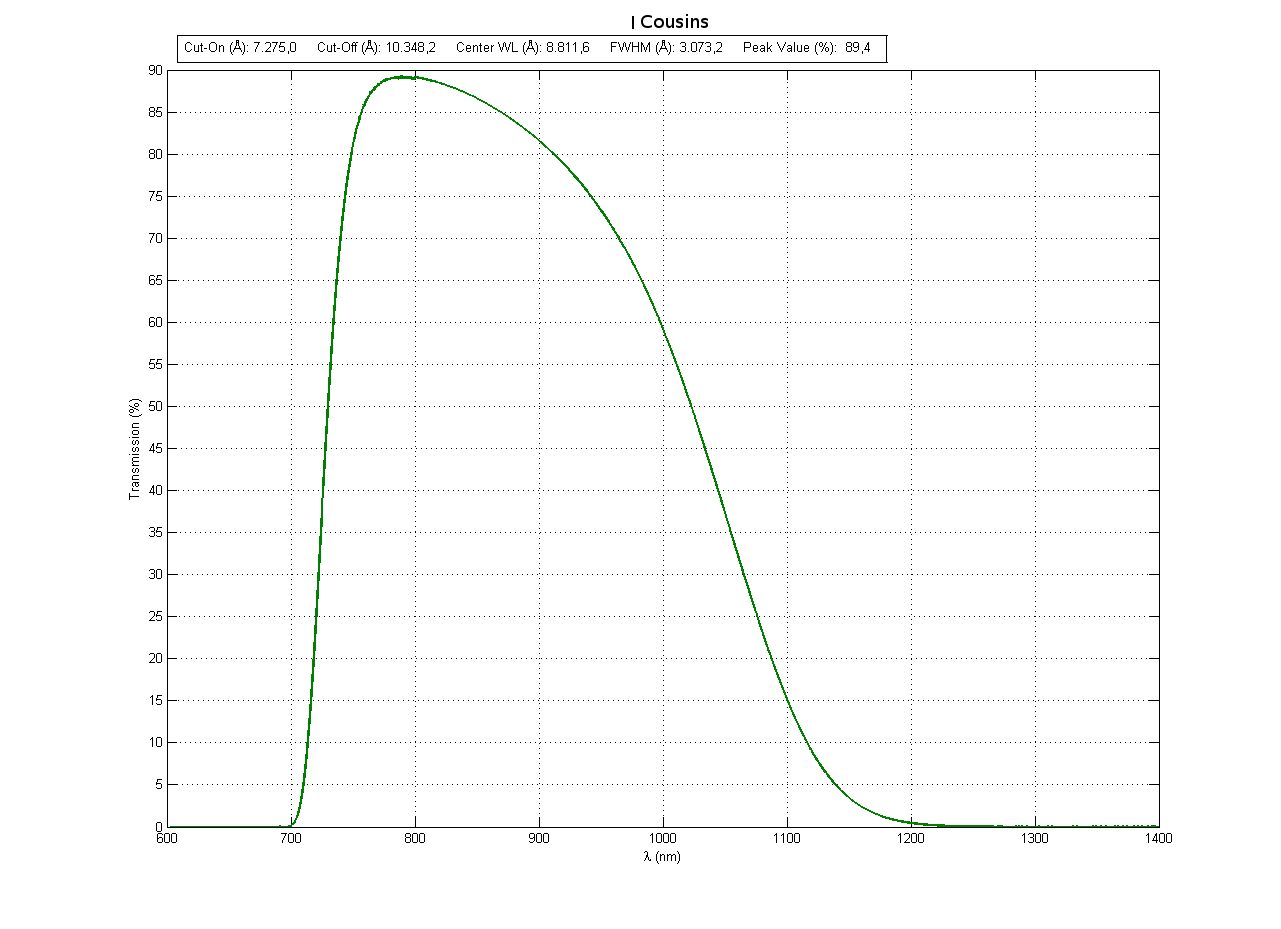Click y-axis tick label 10
The height and width of the screenshot is (929, 1281).
pyautogui.click(x=155, y=742)
